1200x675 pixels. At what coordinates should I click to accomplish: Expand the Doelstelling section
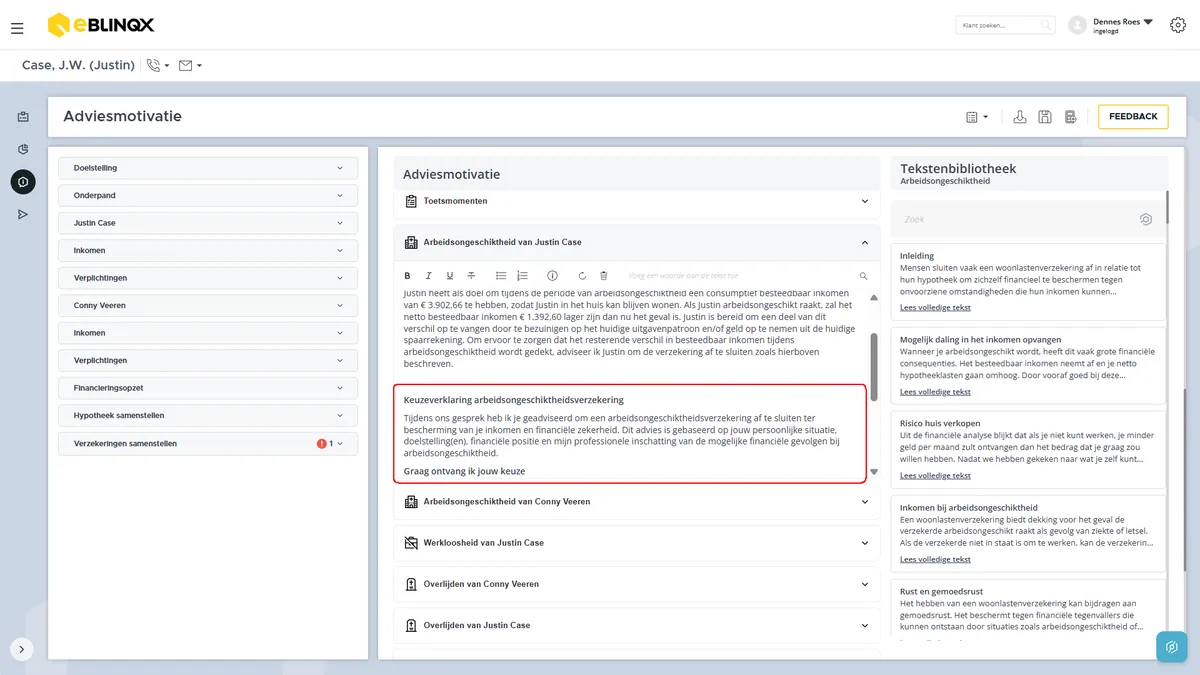[208, 168]
